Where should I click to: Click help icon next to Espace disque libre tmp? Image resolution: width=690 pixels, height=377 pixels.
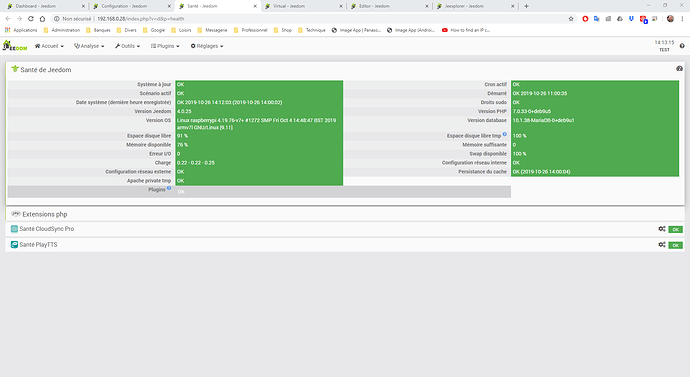tap(505, 134)
